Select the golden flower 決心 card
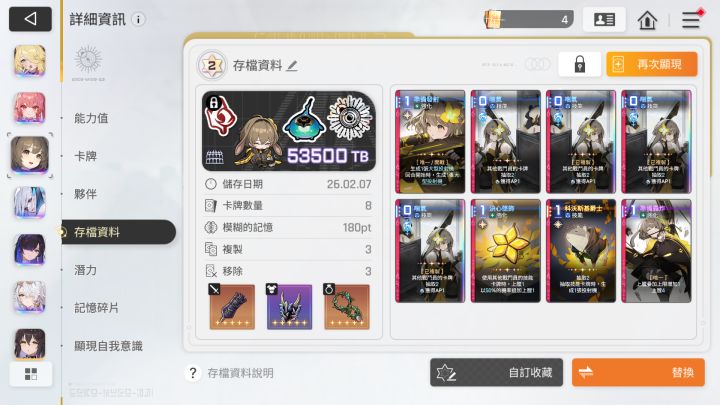 (506, 251)
